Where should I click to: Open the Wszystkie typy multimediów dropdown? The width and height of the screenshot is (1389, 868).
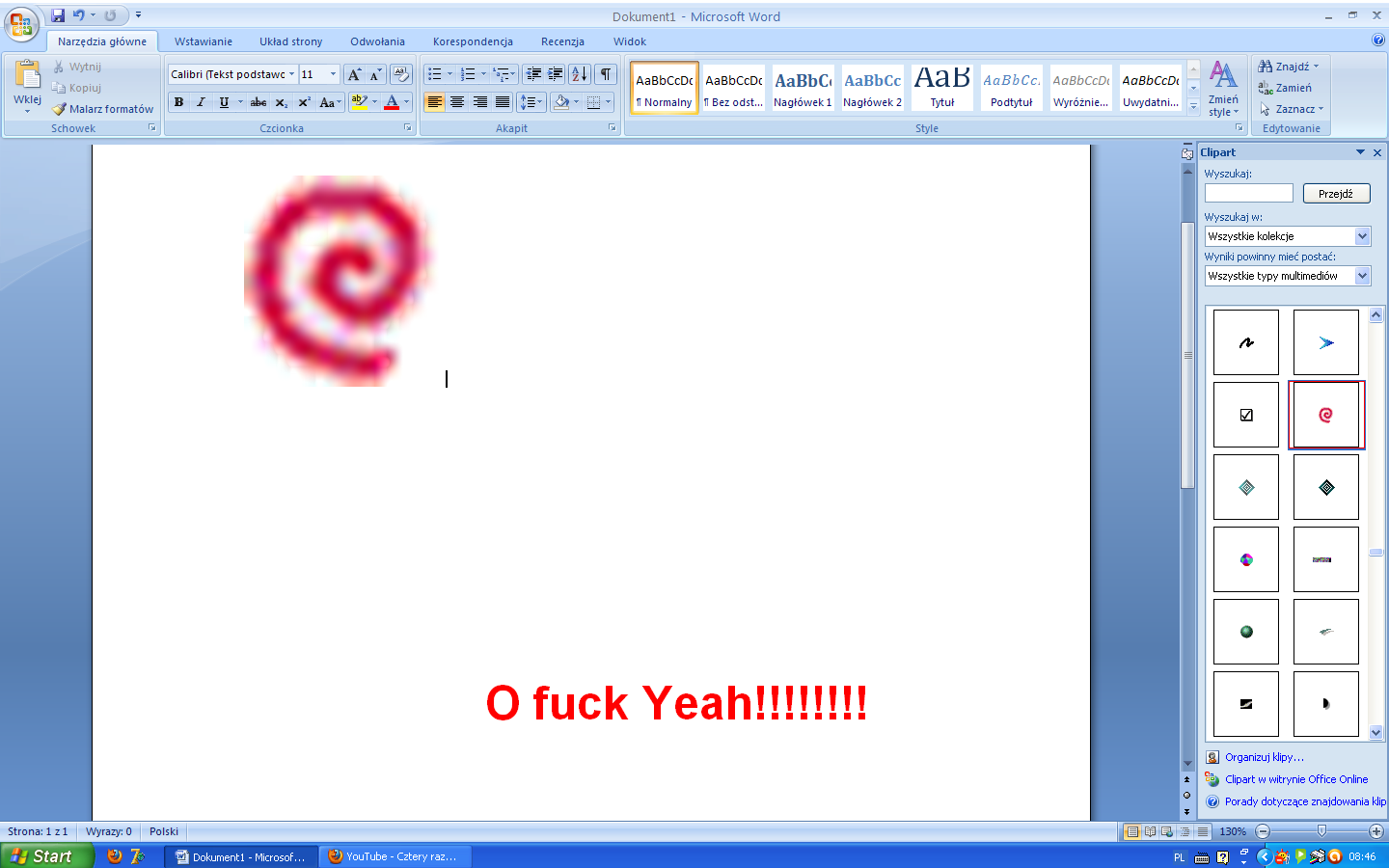pos(1362,276)
